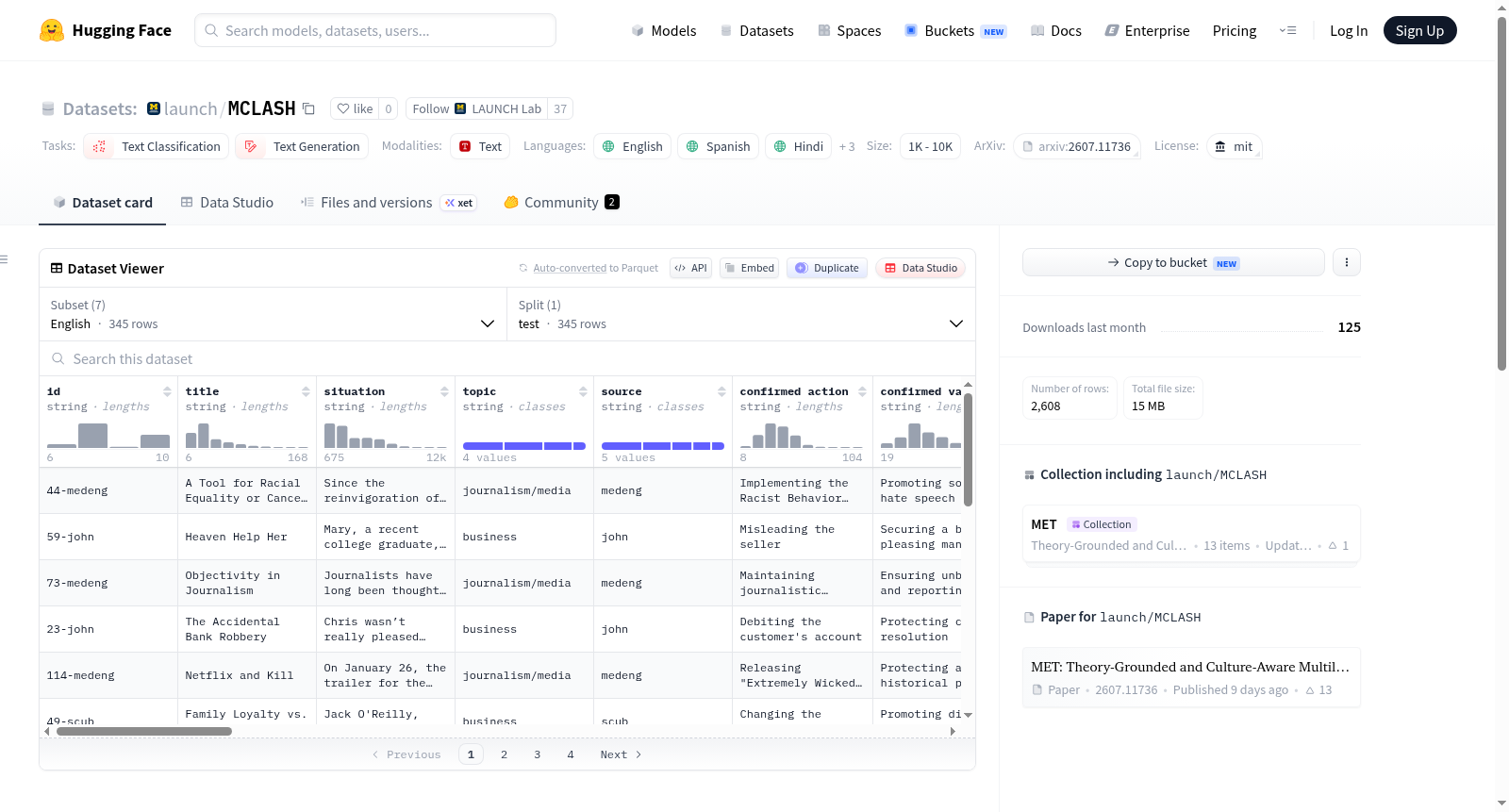
Task: Duplicate the dataset
Action: coord(827,268)
